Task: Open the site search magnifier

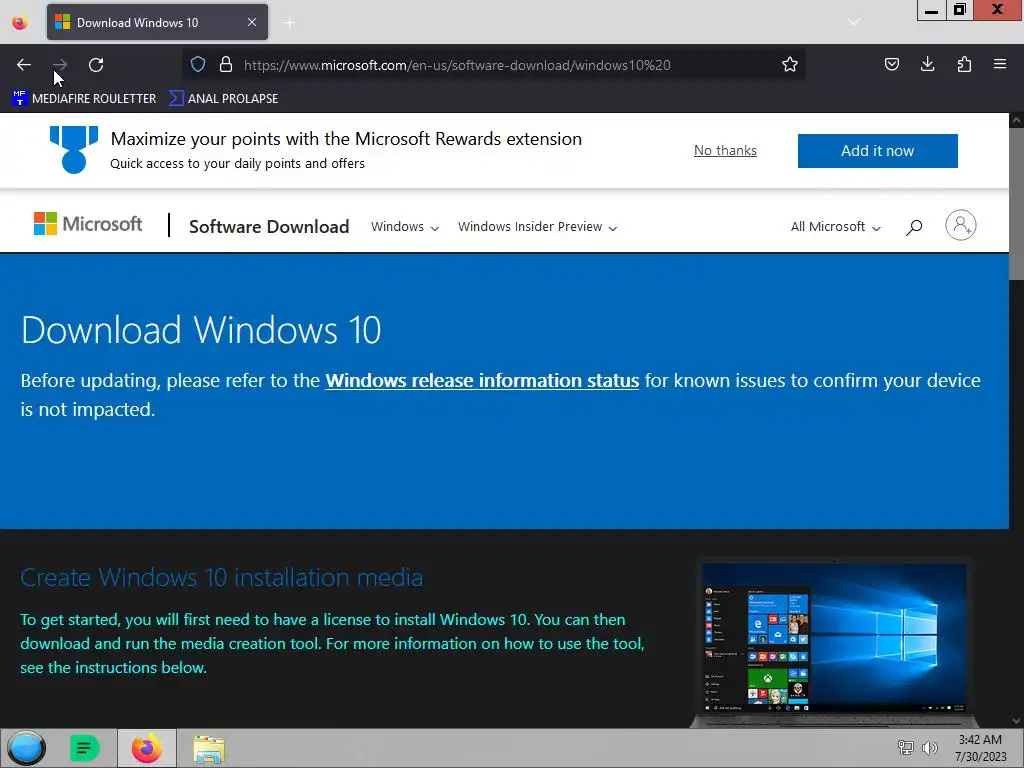Action: [914, 227]
